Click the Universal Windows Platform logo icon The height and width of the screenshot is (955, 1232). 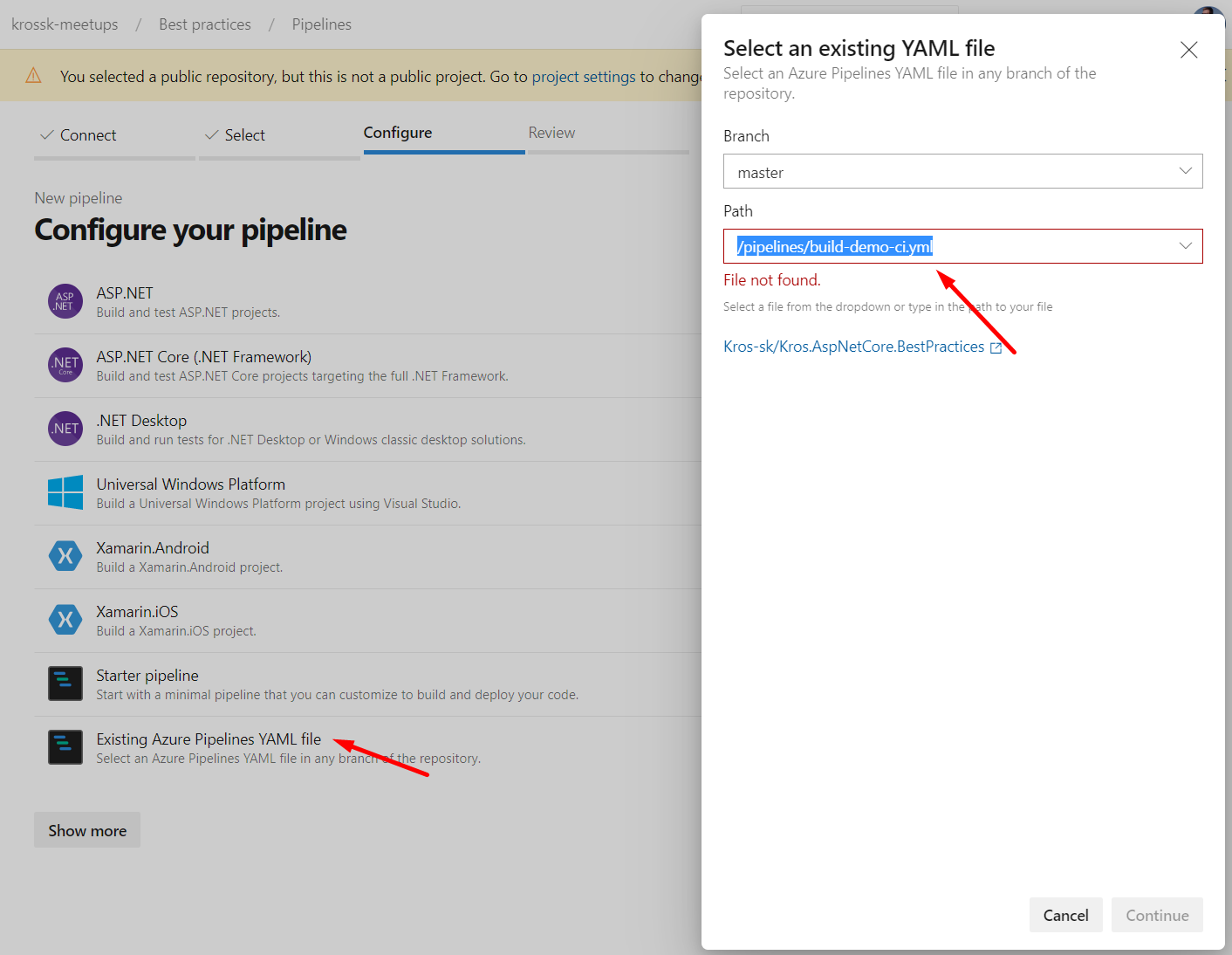click(x=65, y=492)
